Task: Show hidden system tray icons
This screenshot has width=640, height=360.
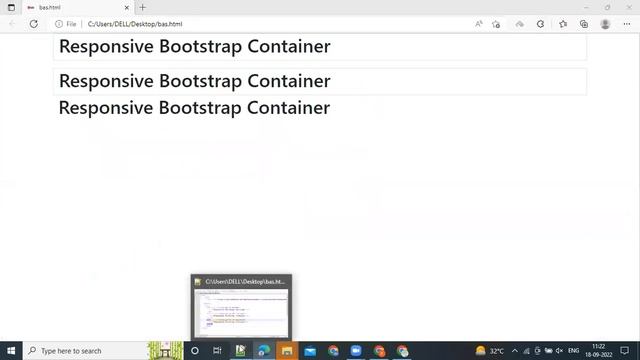Action: (x=515, y=351)
